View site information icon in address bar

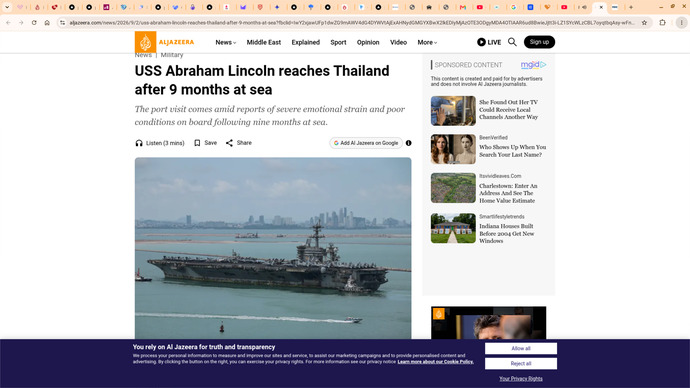click(62, 22)
